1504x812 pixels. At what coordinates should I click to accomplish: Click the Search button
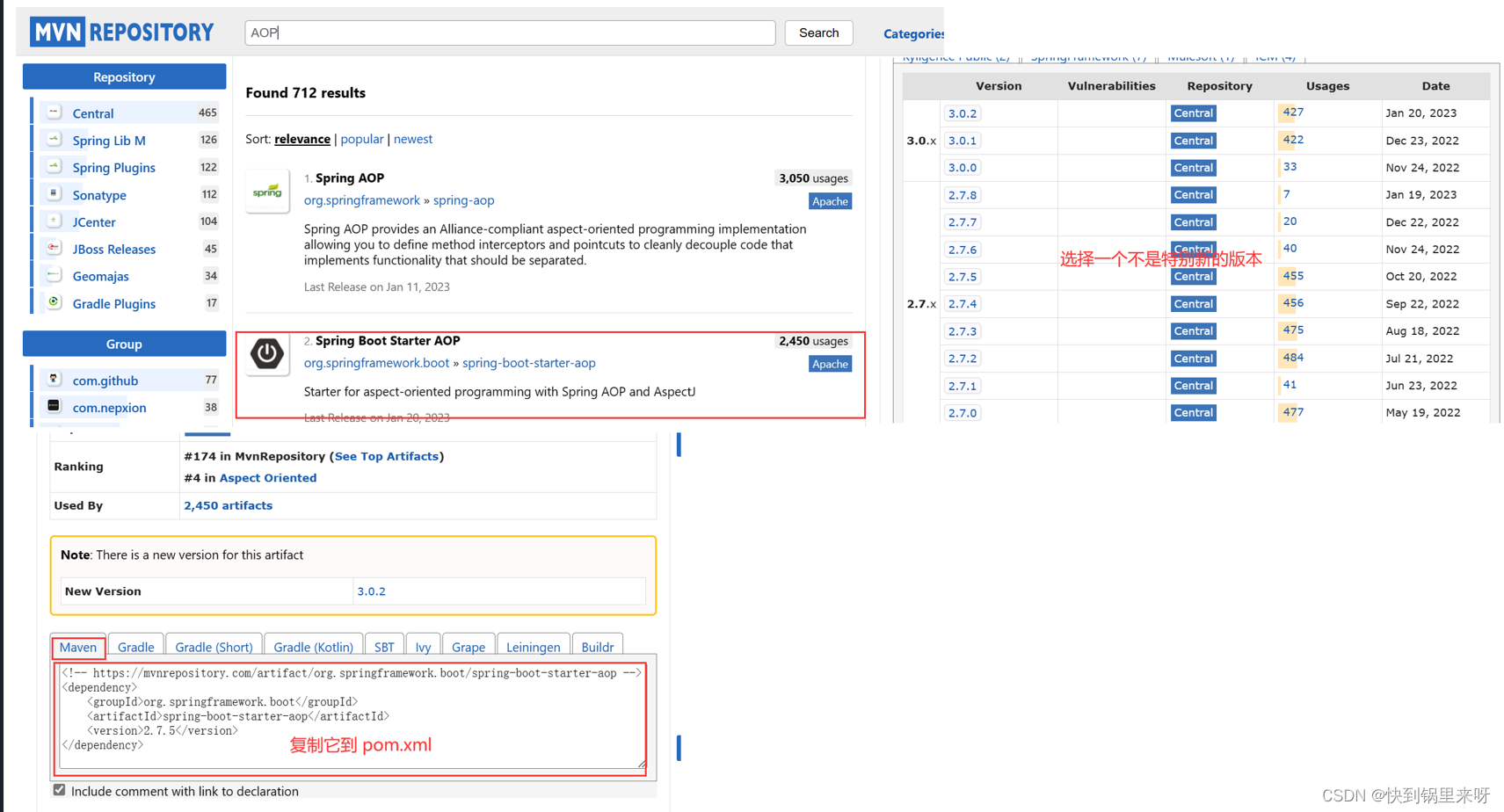tap(818, 33)
